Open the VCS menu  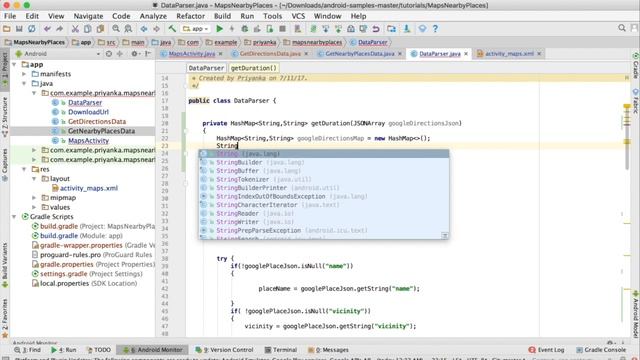[x=298, y=16]
